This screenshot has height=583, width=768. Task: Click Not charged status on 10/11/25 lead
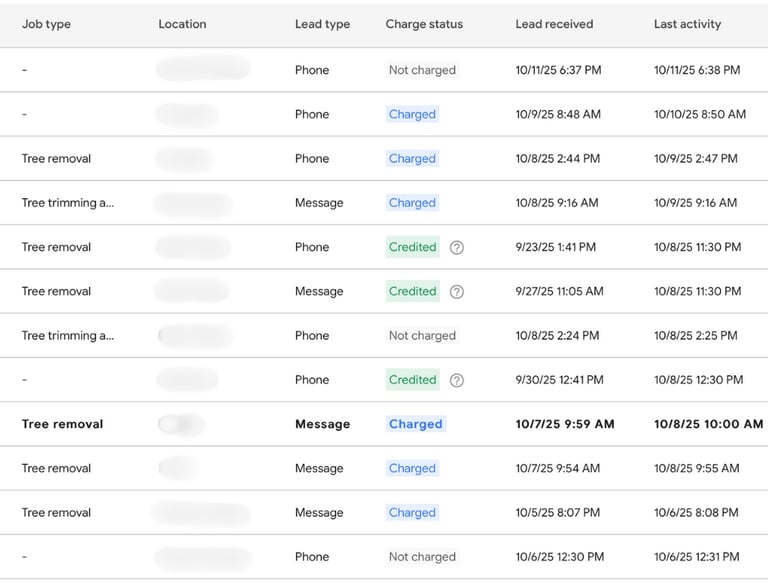pos(422,71)
